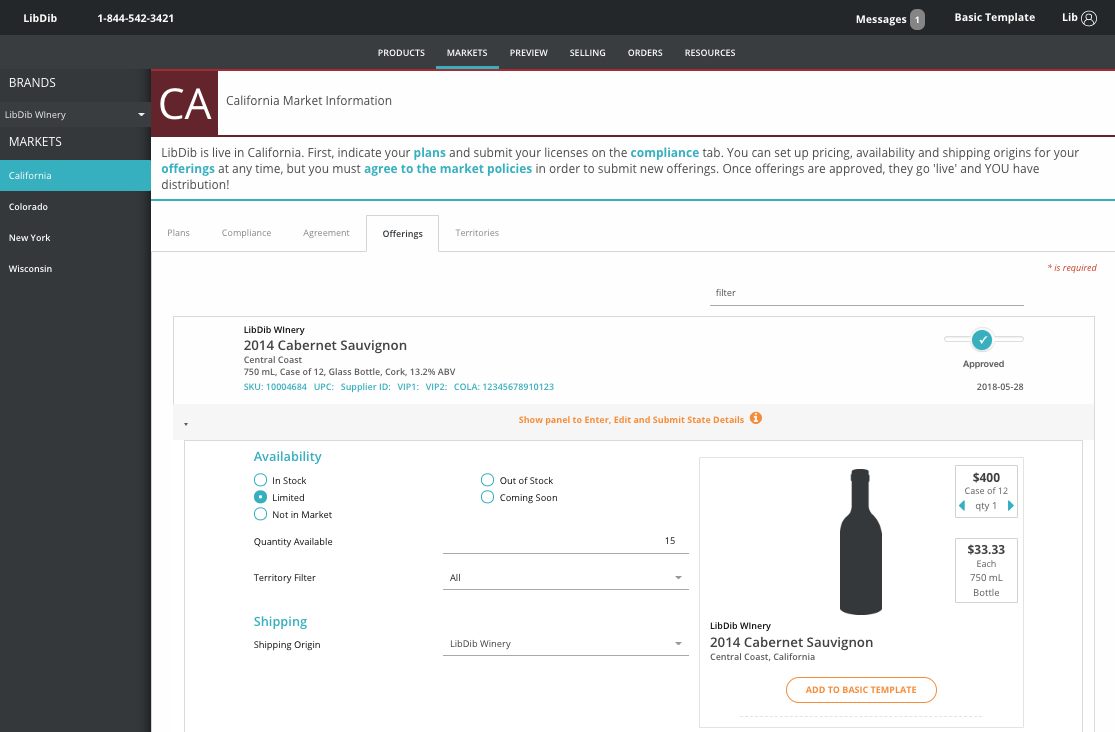Increase case quantity with right arrow

[1010, 506]
